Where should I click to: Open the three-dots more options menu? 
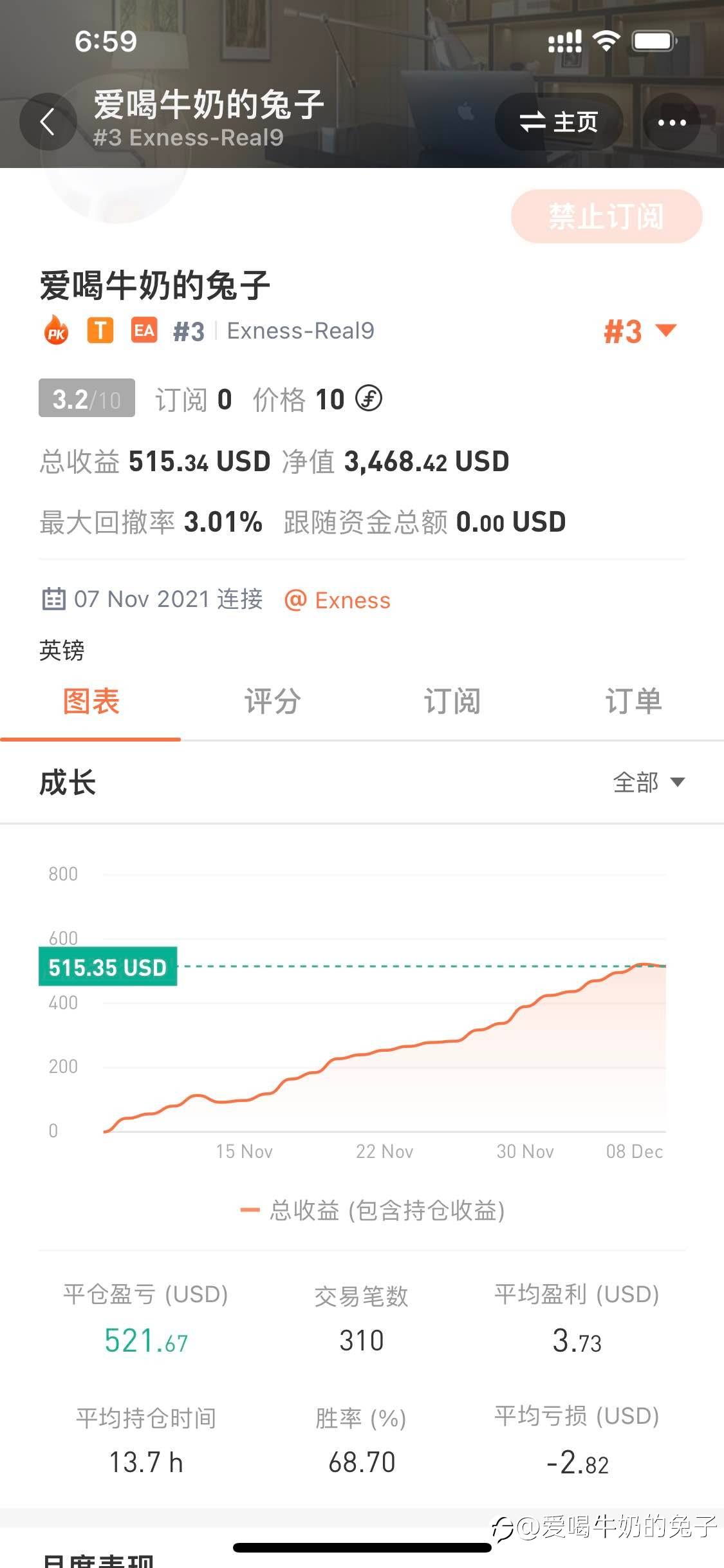coord(672,122)
